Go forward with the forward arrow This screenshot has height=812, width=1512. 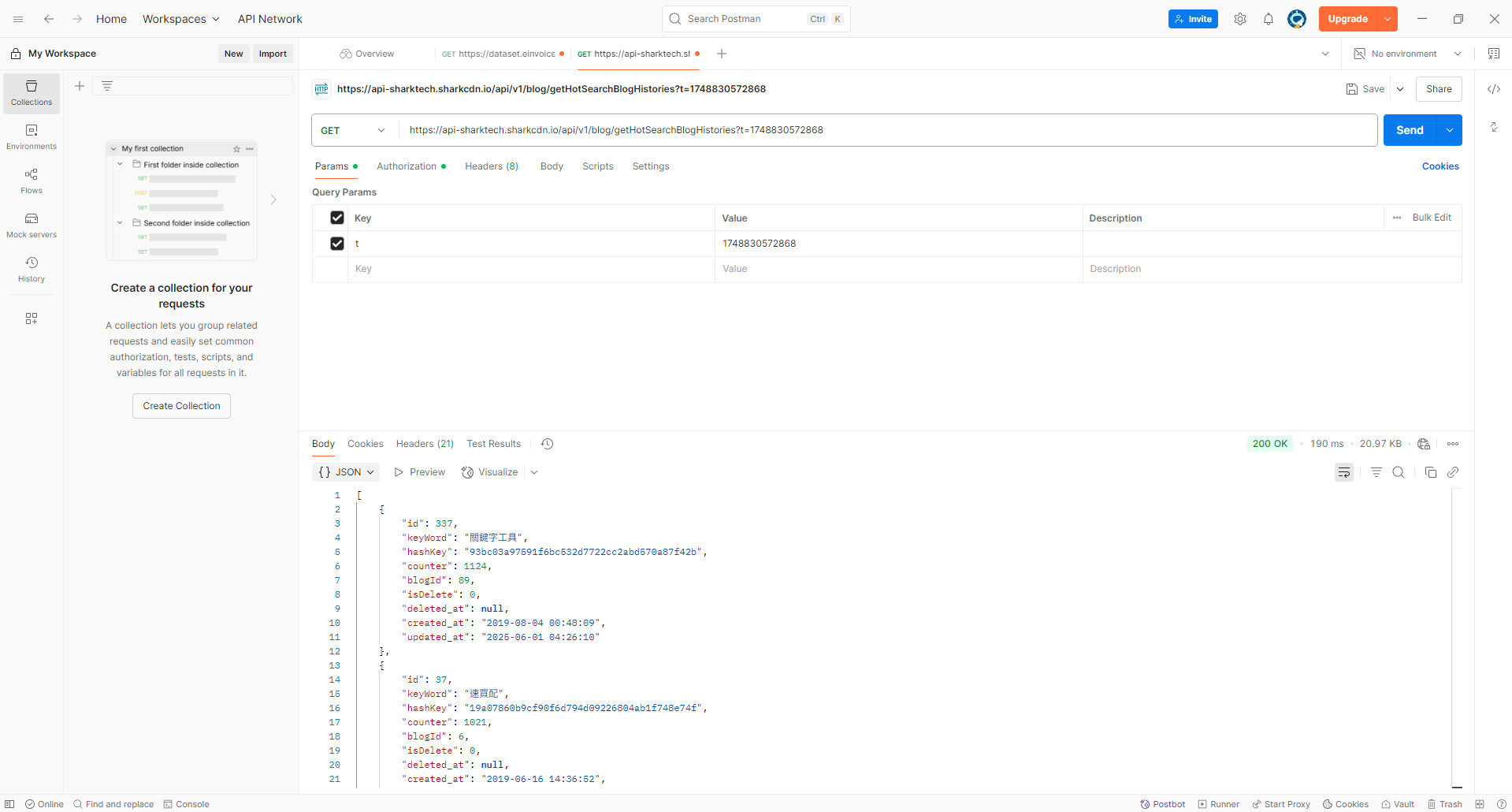(x=76, y=19)
